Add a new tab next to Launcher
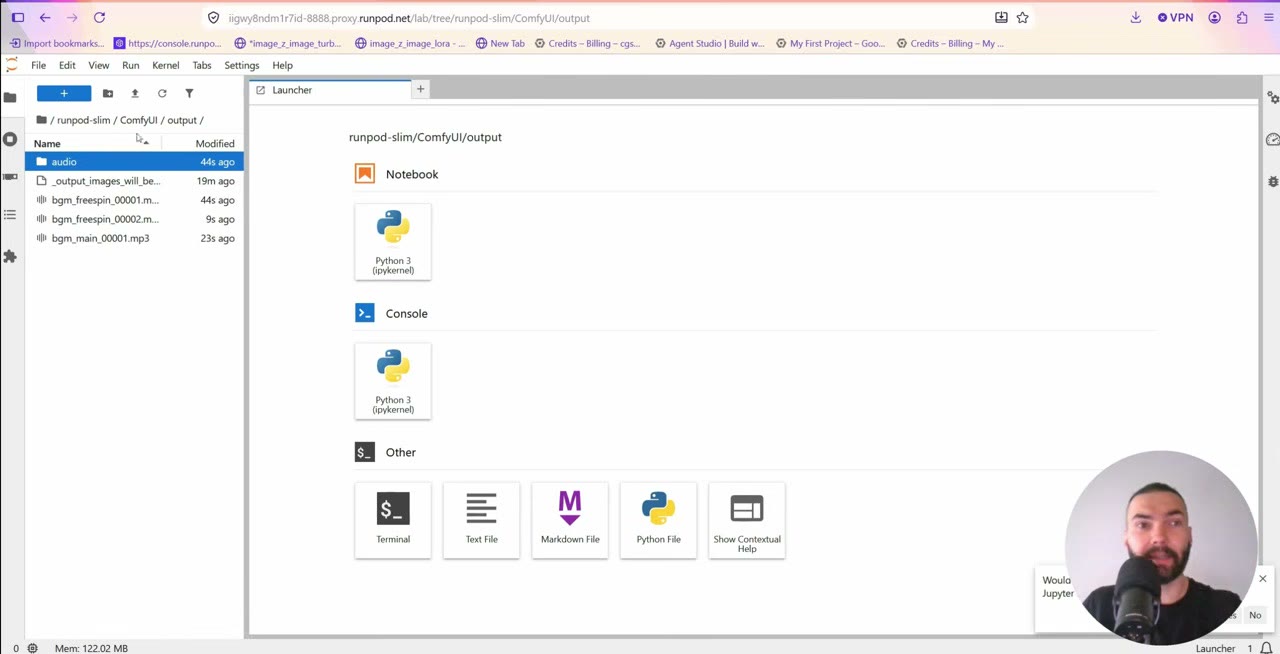1280x654 pixels. coord(420,90)
